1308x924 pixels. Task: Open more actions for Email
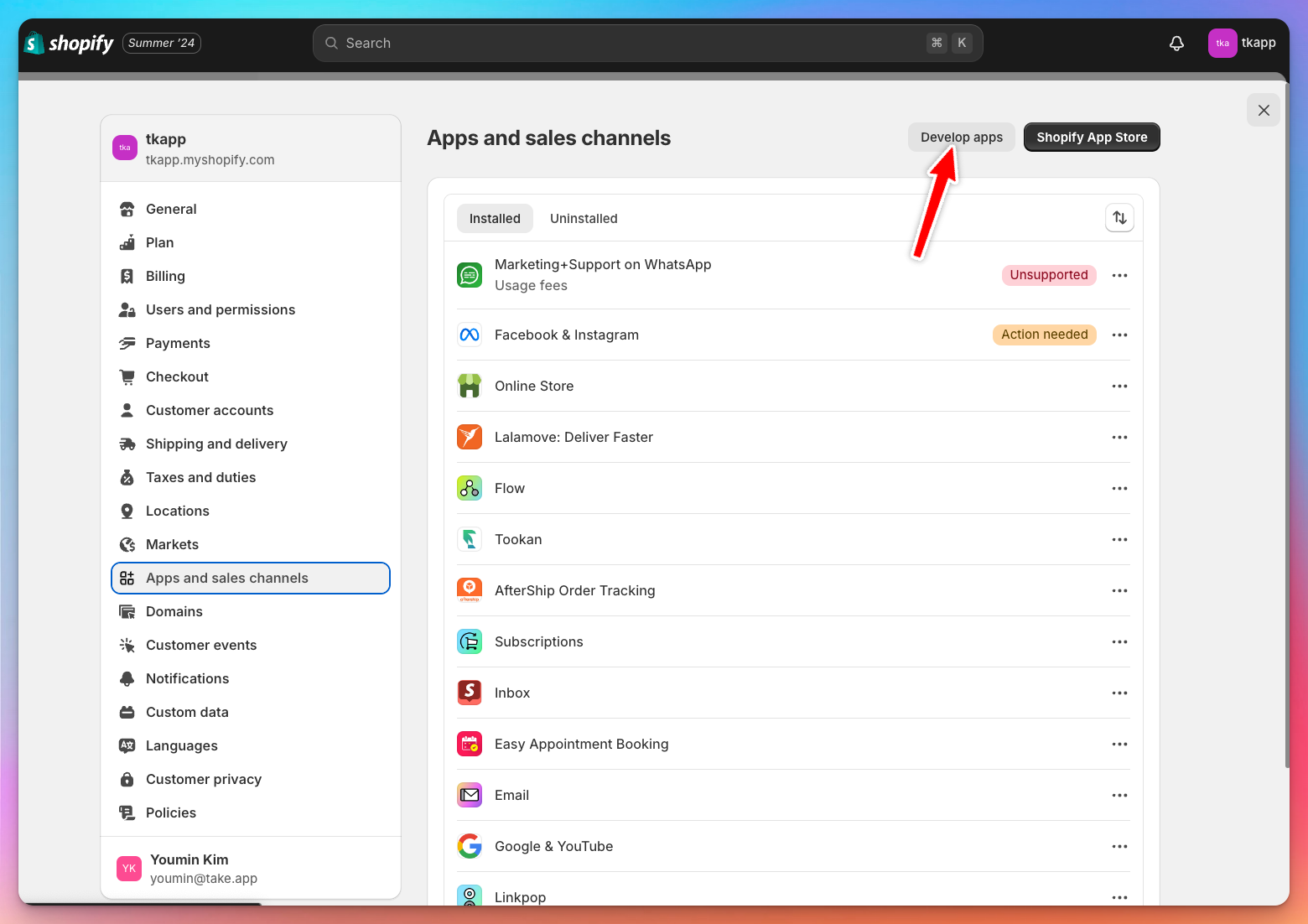[x=1119, y=795]
